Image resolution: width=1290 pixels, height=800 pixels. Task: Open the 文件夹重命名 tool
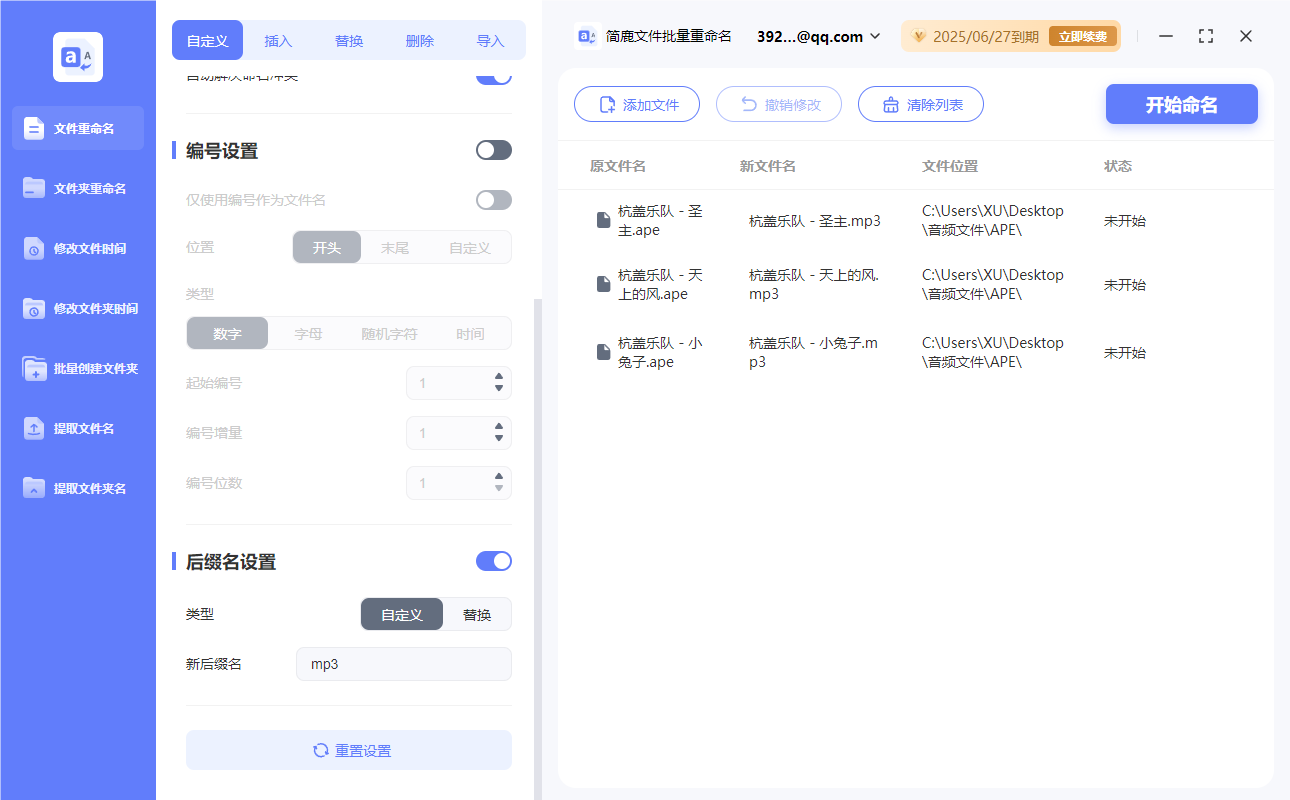(77, 188)
